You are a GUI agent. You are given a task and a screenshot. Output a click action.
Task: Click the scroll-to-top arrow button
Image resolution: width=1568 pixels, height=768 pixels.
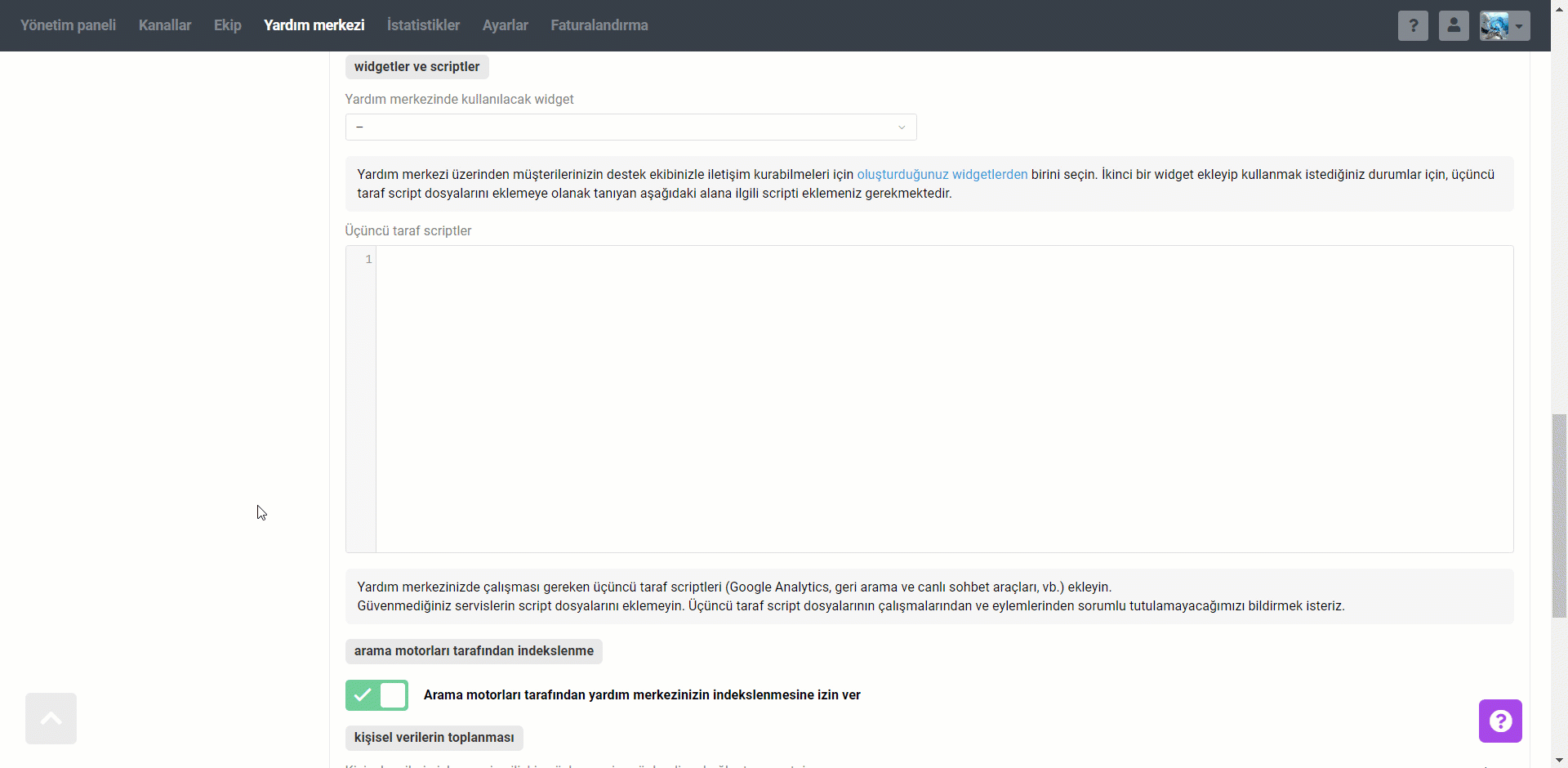[x=51, y=718]
